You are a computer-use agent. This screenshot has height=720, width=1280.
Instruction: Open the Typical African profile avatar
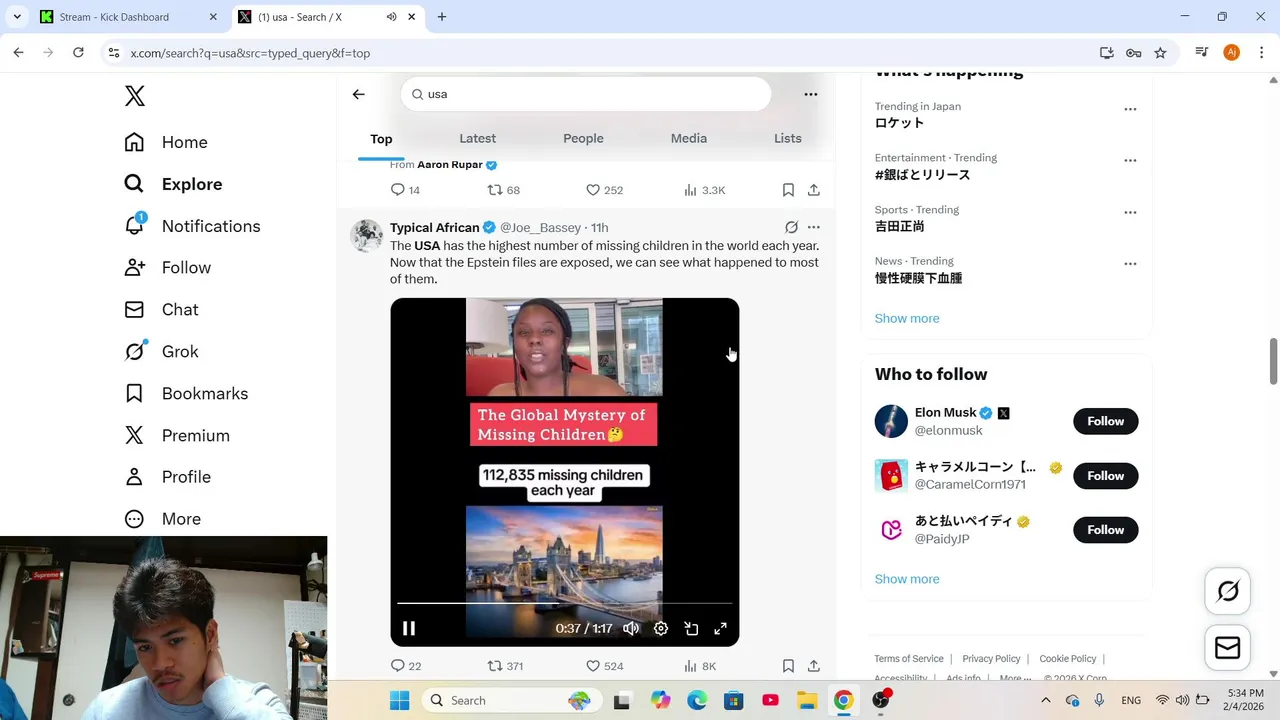click(x=366, y=236)
